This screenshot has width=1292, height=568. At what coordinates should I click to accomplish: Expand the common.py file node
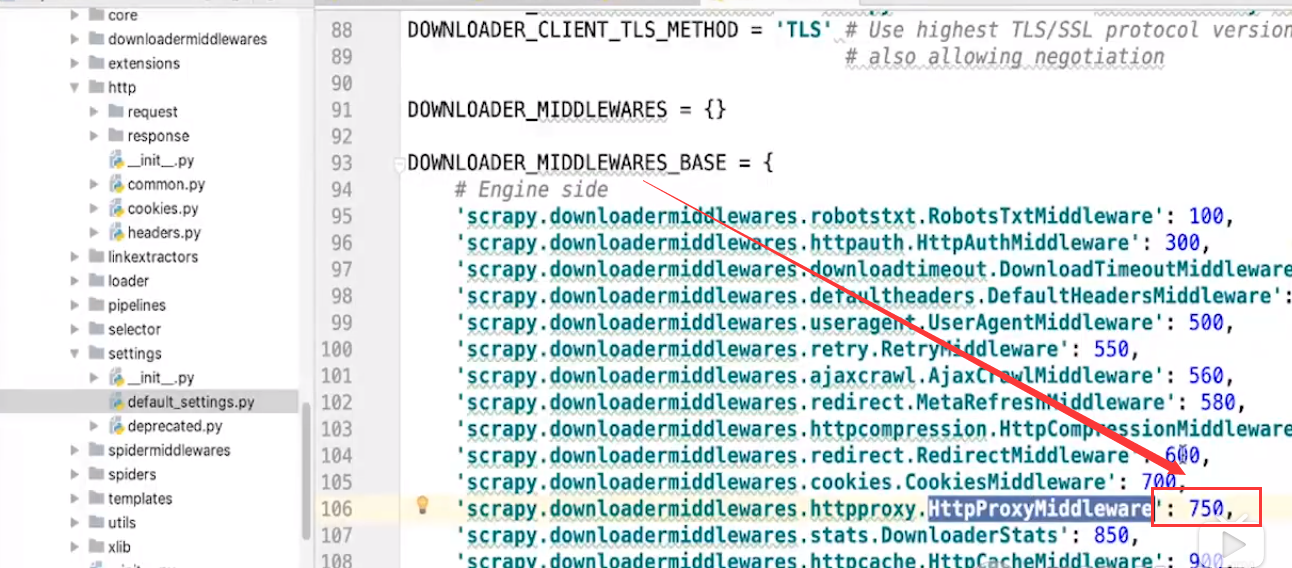click(x=94, y=184)
